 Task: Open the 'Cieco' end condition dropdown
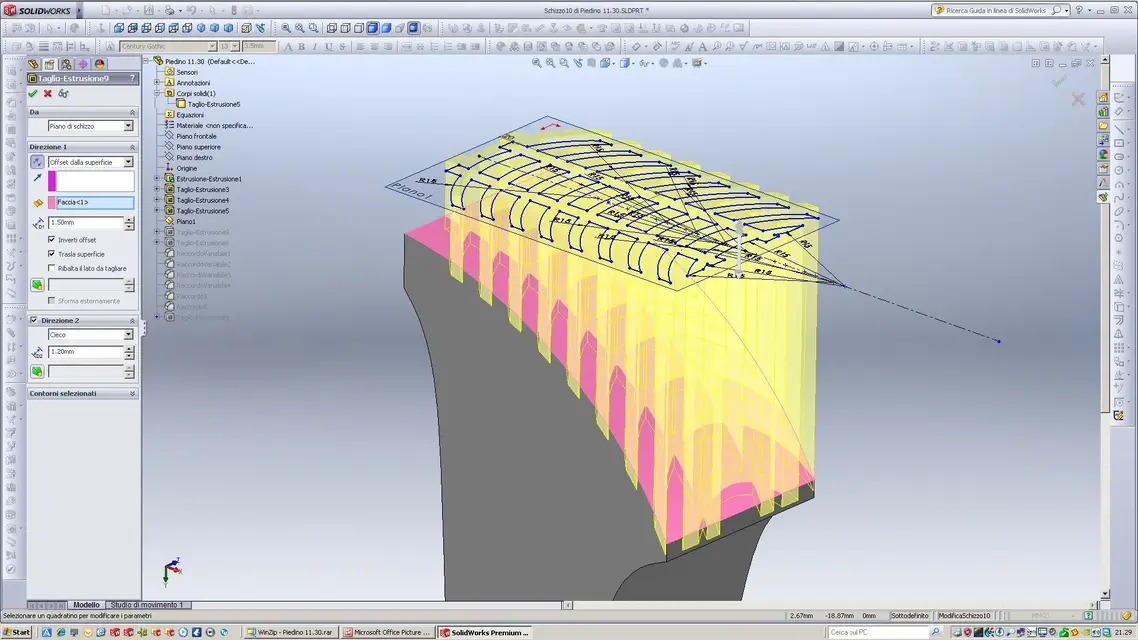point(128,335)
